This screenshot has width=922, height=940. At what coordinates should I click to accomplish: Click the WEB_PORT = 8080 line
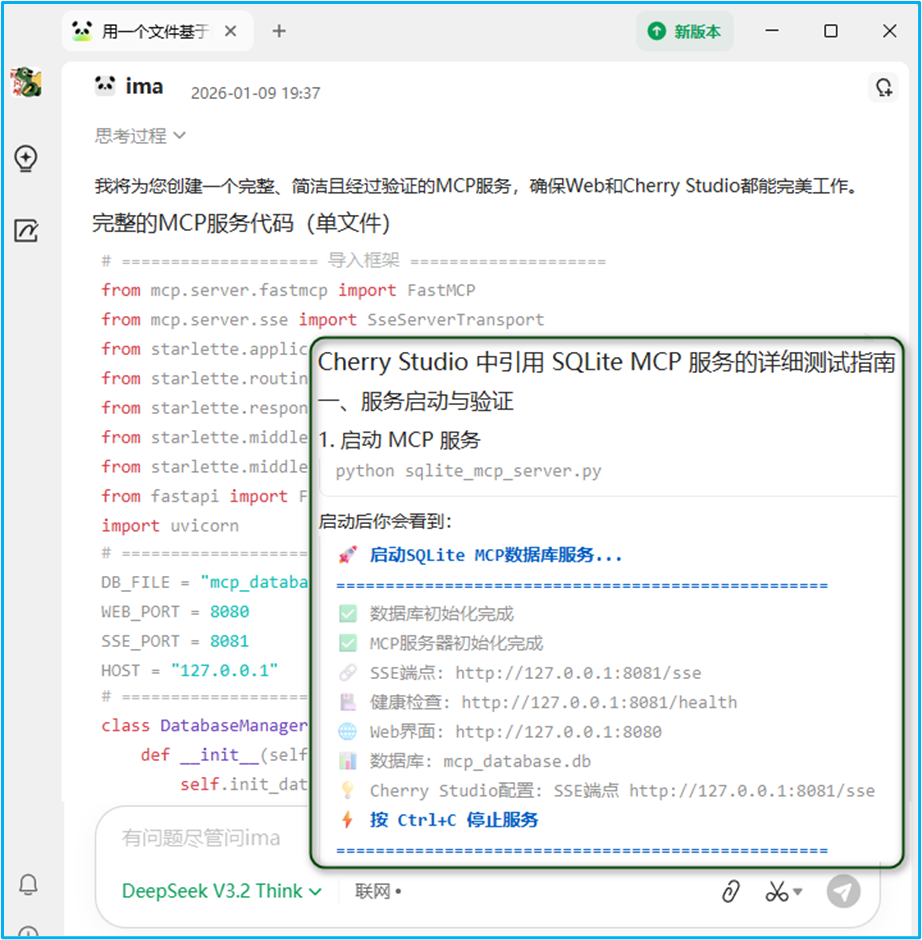tap(175, 611)
